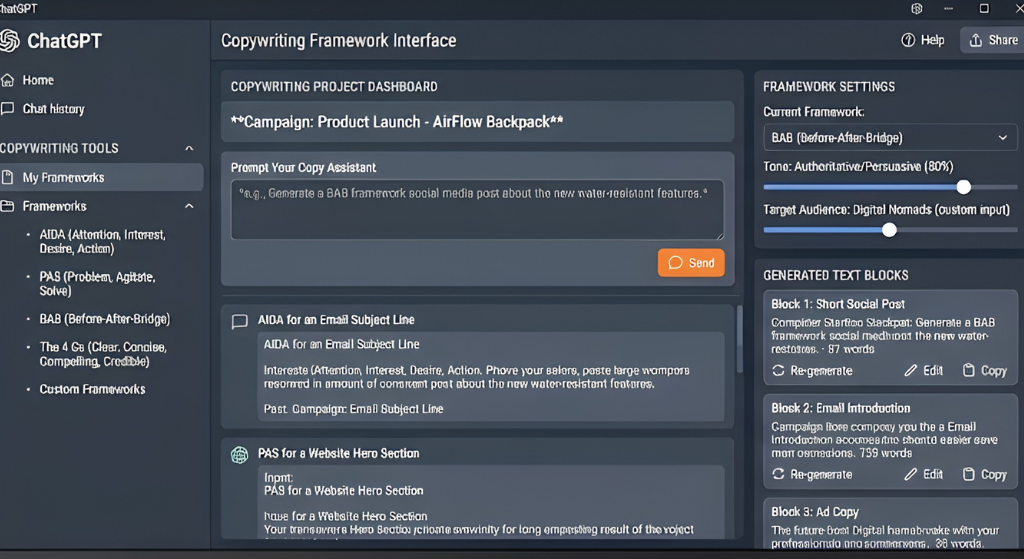This screenshot has width=1024, height=559.
Task: Click the My Frameworks document icon
Action: (7, 177)
